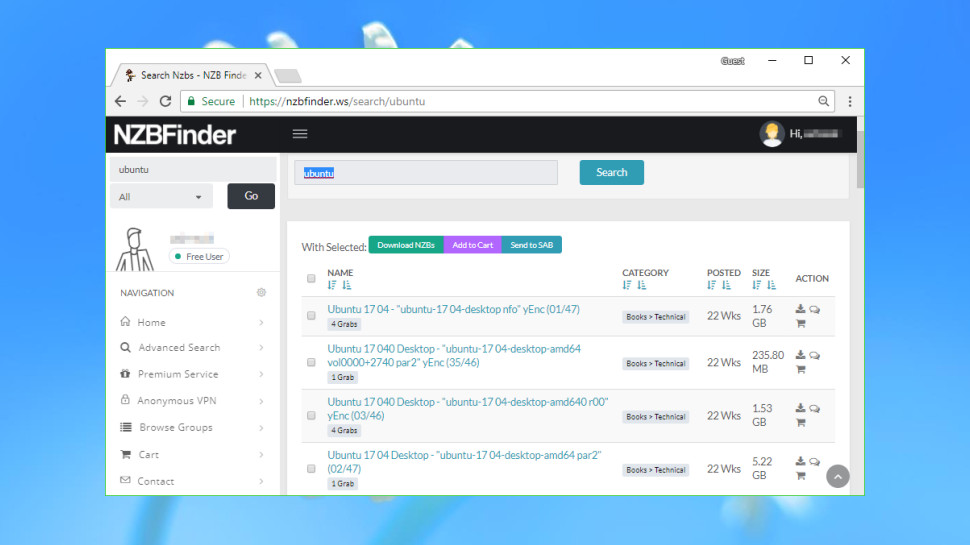Open Ubuntu 17 04 desktop nfo result link

453,309
